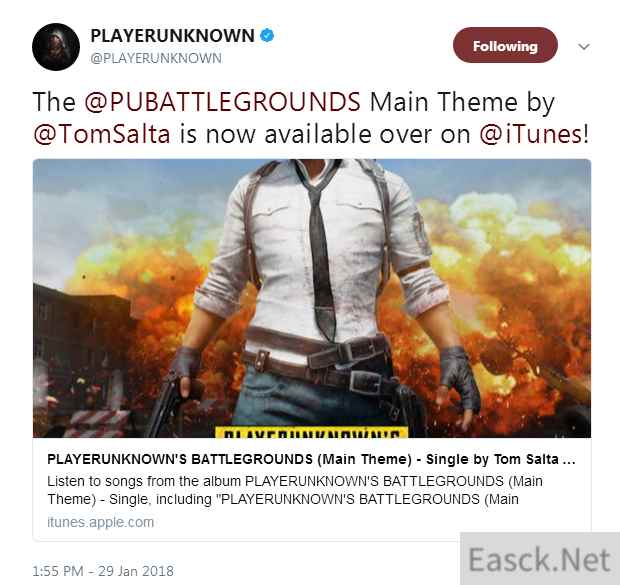Screen dimensions: 620x585
Task: Click the yellow PLAYERUNKNOWN'S logo banner in image
Action: [311, 432]
